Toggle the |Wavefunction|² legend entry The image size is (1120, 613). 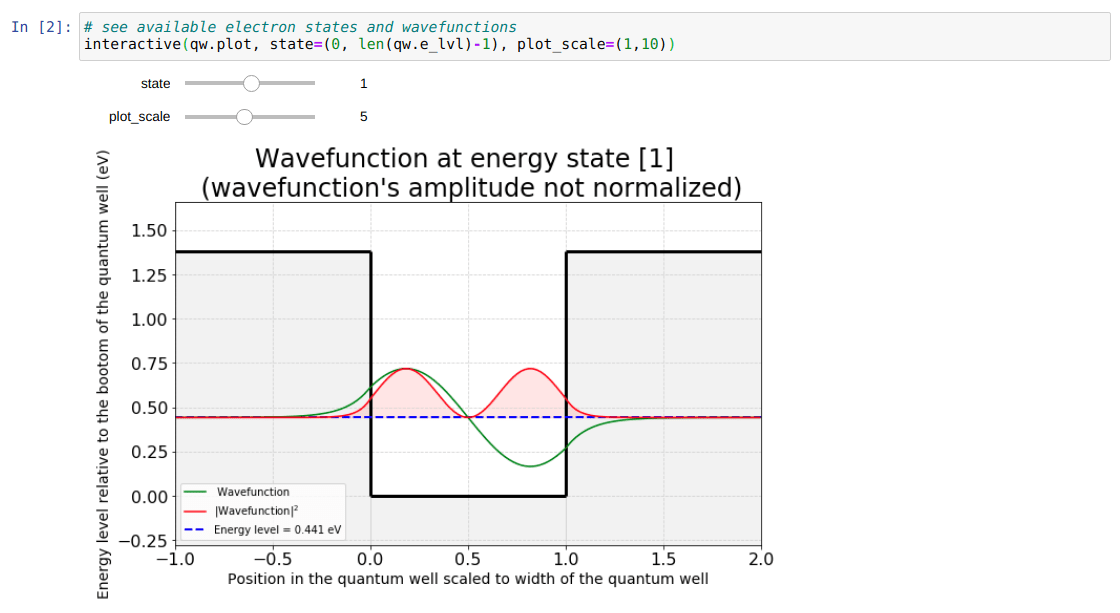click(257, 510)
